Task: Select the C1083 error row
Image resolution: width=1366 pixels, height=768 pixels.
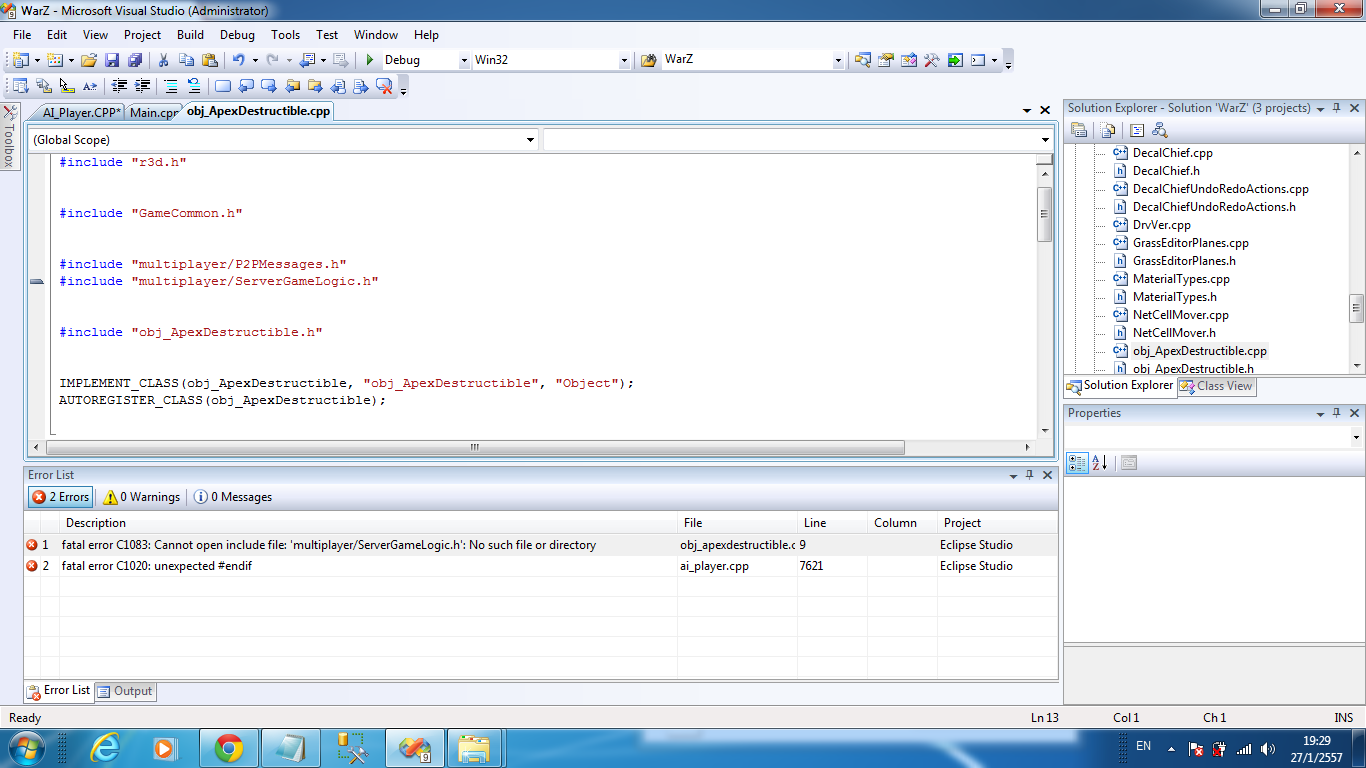Action: point(328,545)
